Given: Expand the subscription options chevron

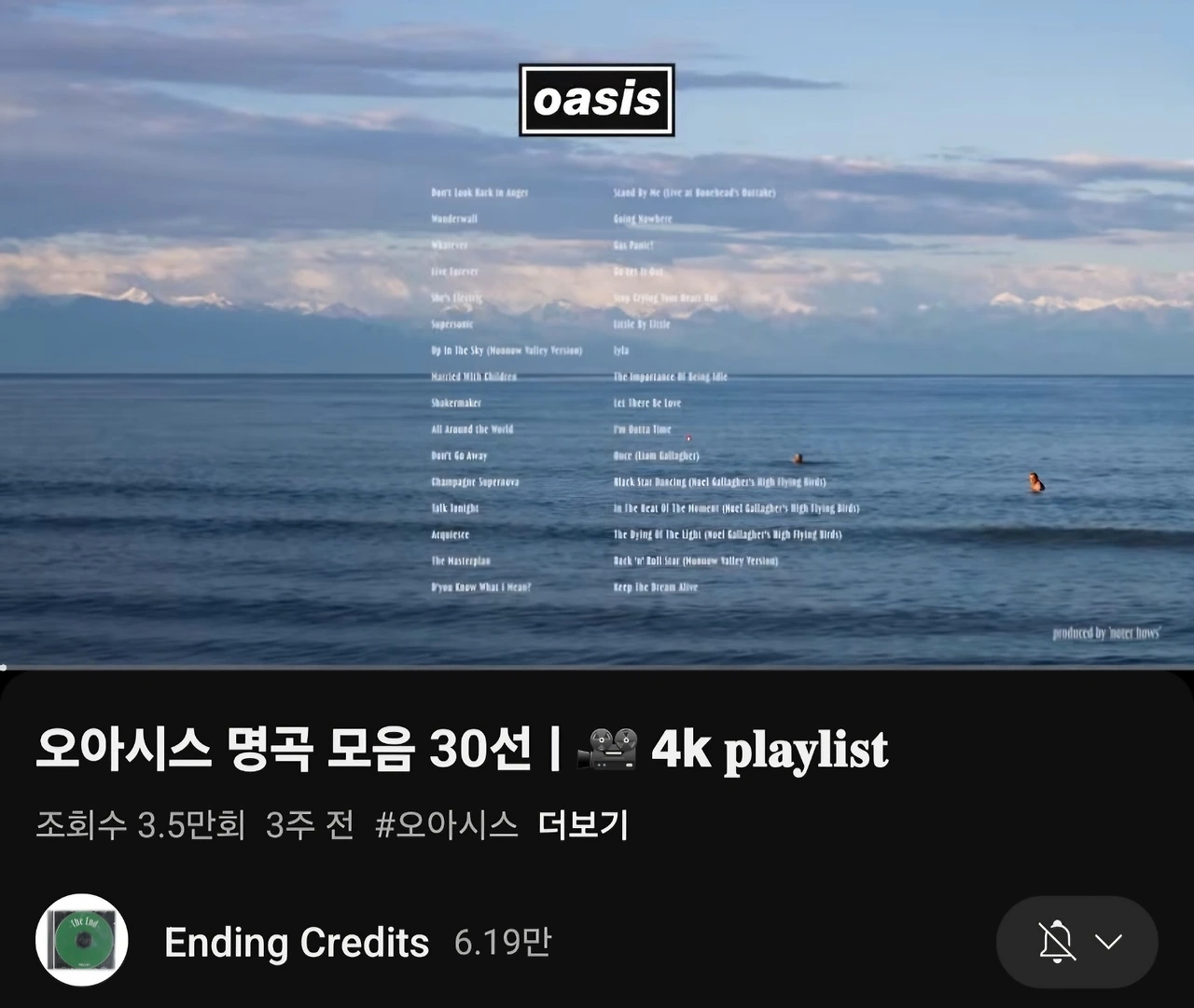Looking at the screenshot, I should [1109, 942].
